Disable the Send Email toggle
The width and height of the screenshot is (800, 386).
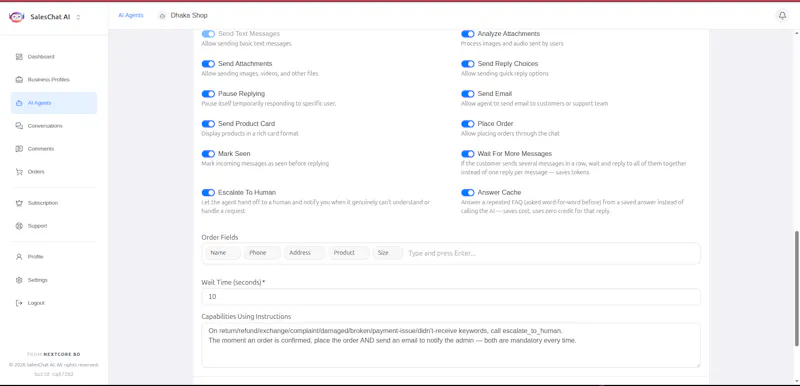pos(468,94)
